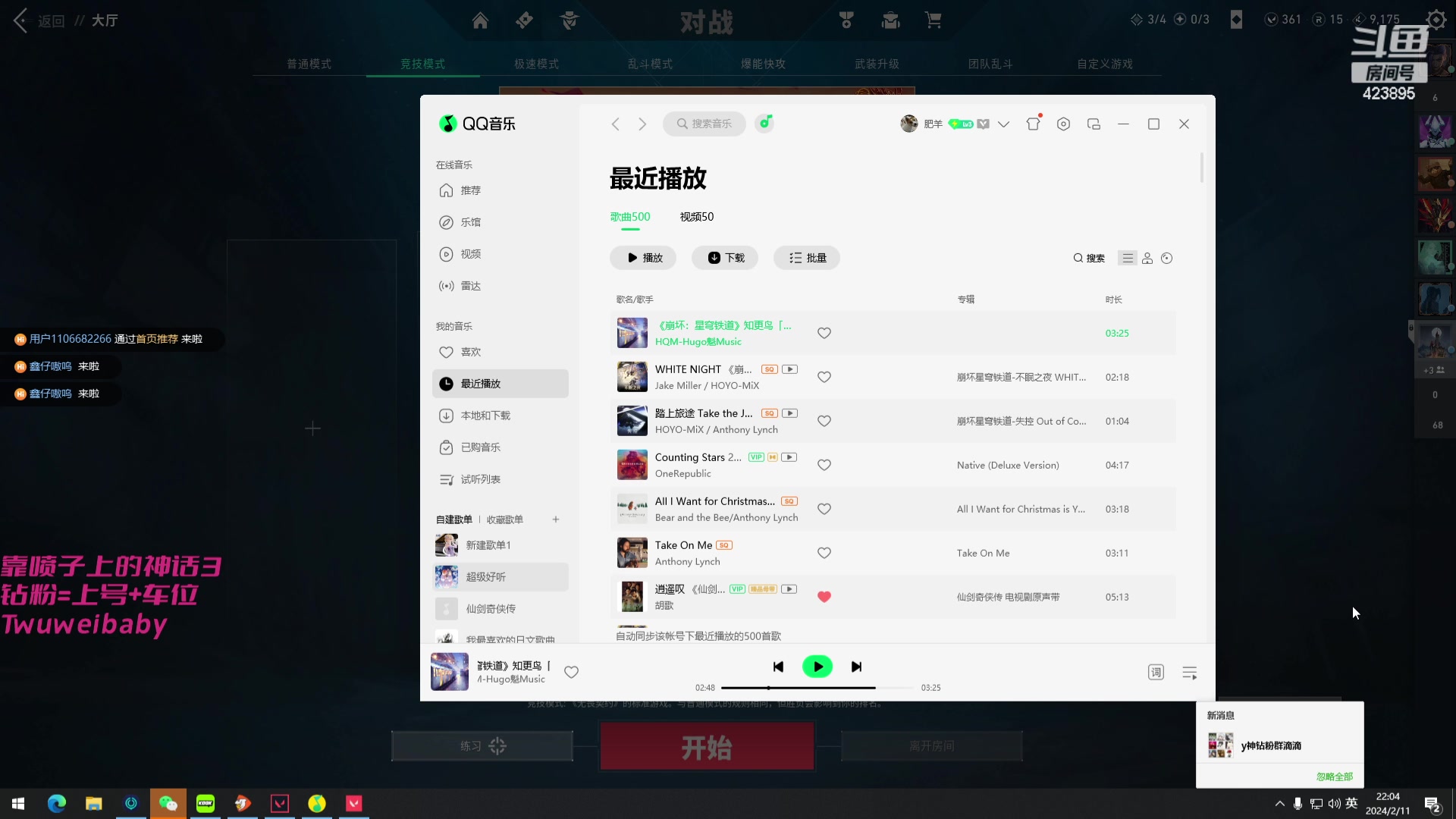Navigate back with QQ Music back arrow
This screenshot has height=819, width=1456.
coord(616,124)
